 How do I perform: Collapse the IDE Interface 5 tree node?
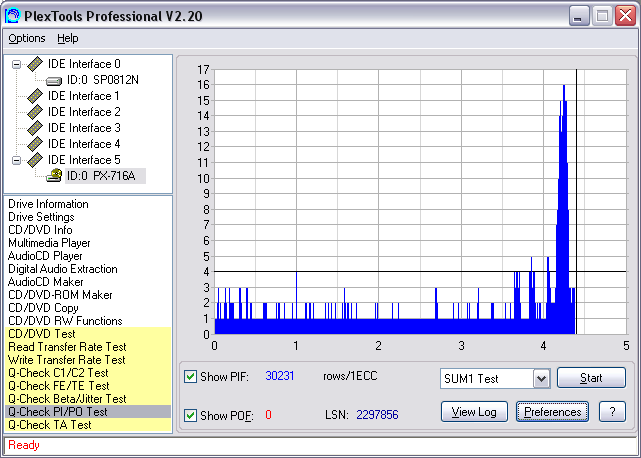pos(16,160)
